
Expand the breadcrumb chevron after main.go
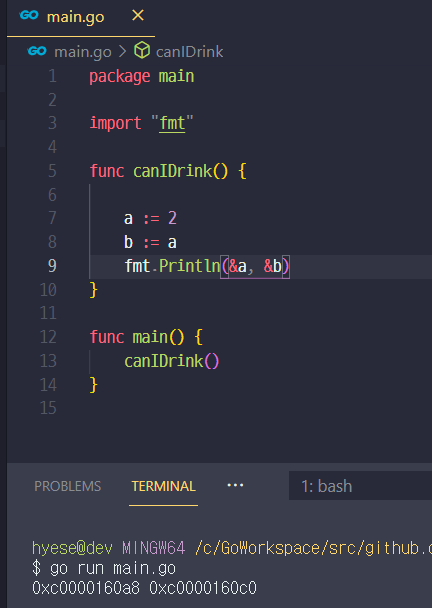pos(123,51)
